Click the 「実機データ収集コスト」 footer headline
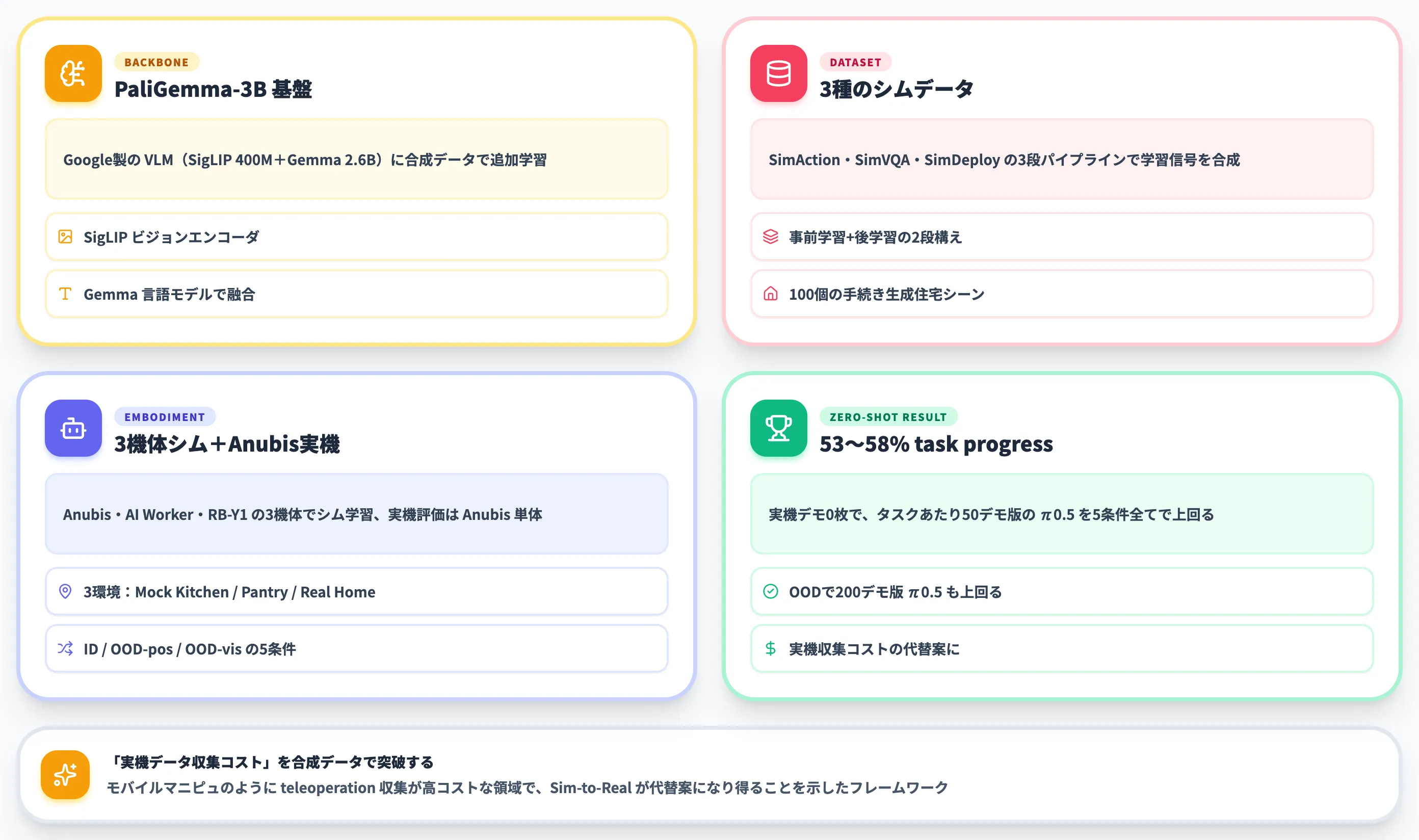Viewport: 1419px width, 840px height. [270, 763]
